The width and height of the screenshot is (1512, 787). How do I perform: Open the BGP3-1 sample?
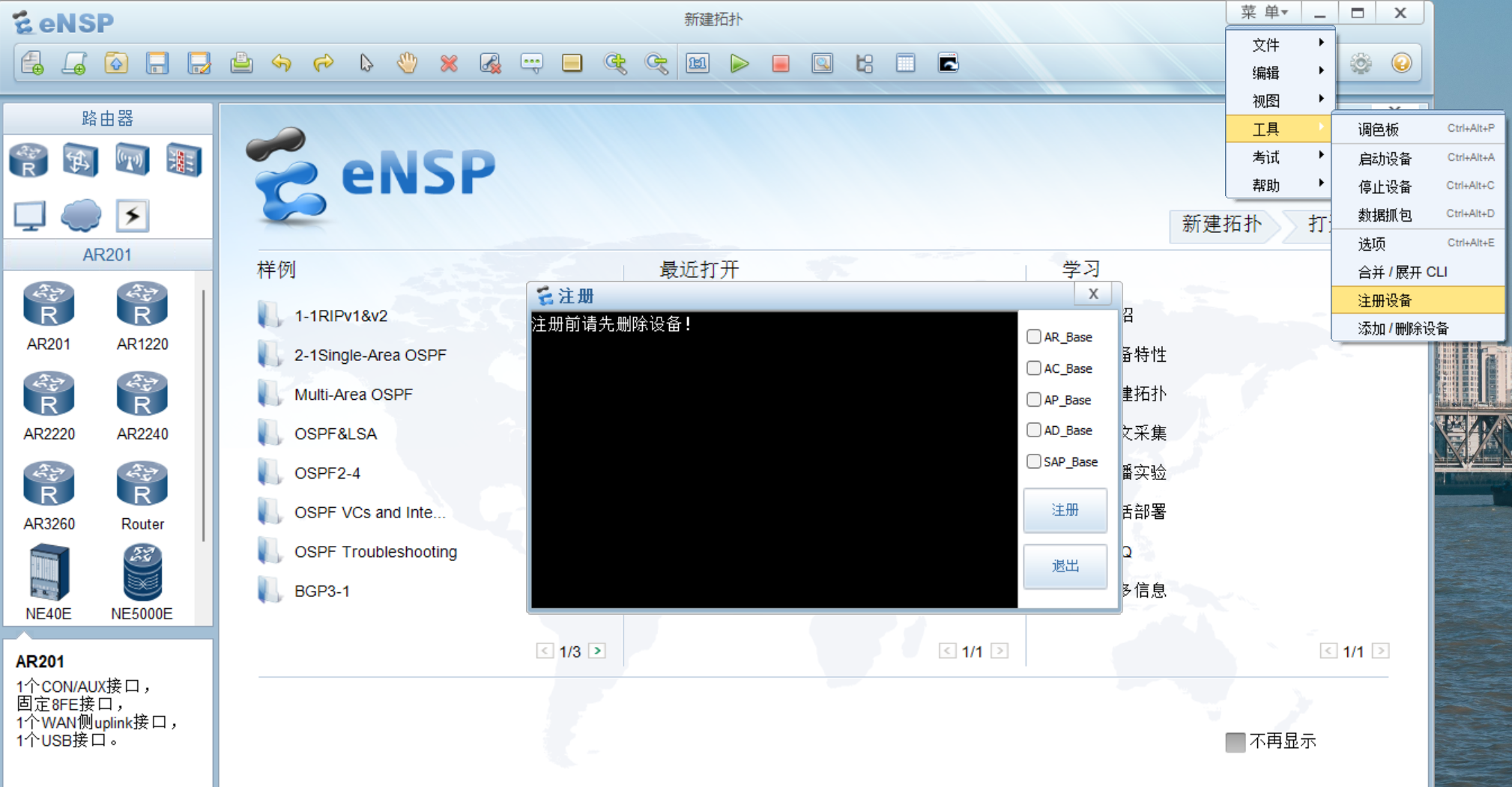pyautogui.click(x=322, y=591)
